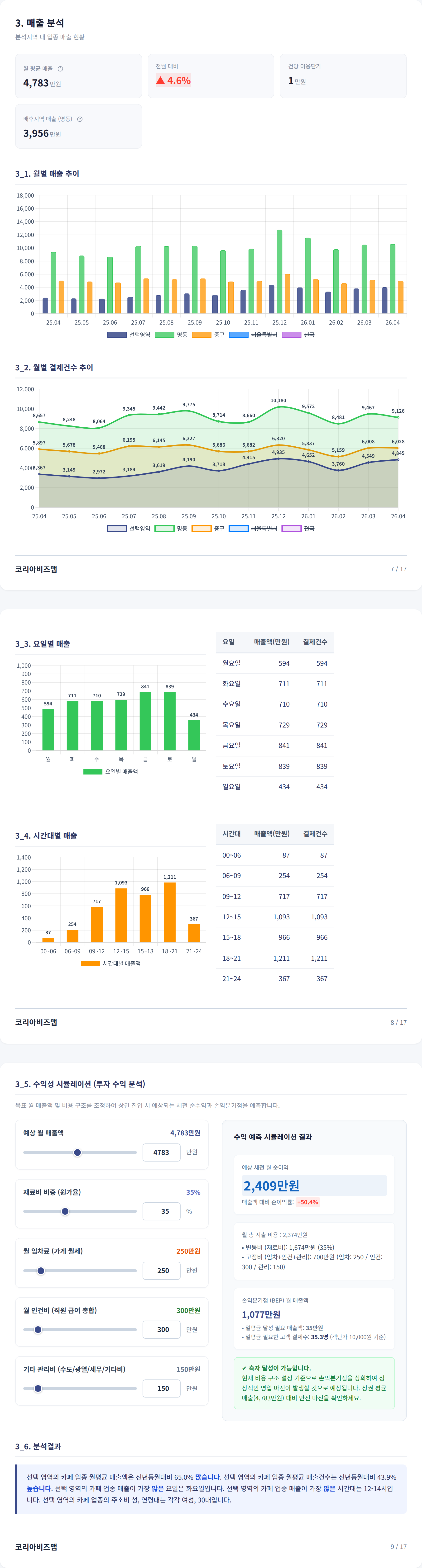Screen dimensions: 422x1568
Task: Click the 1,077만원 break-even value
Action: [x=261, y=1314]
